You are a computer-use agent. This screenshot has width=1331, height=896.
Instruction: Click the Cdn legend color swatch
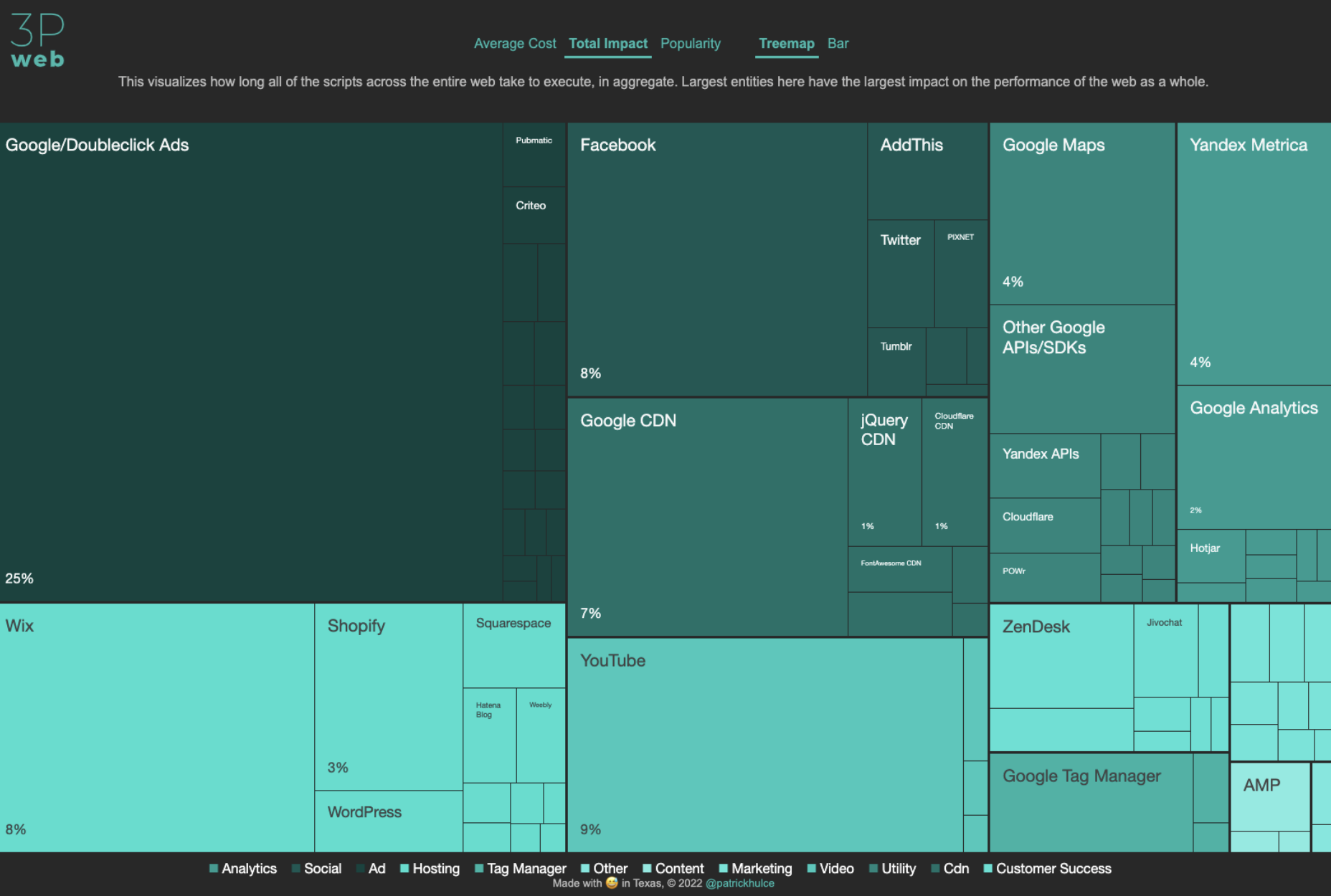click(x=935, y=869)
